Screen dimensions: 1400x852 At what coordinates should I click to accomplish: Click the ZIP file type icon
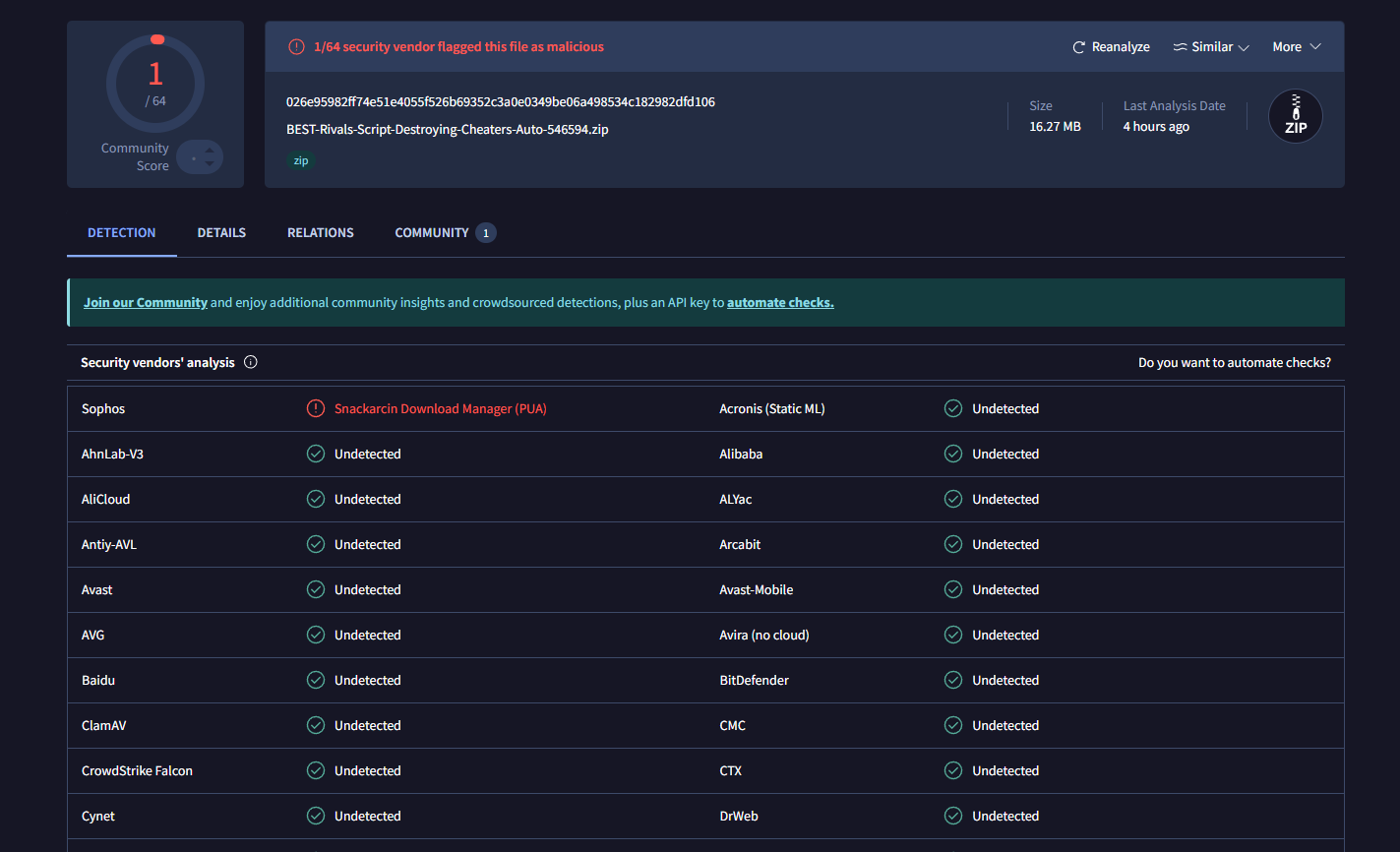[1296, 116]
